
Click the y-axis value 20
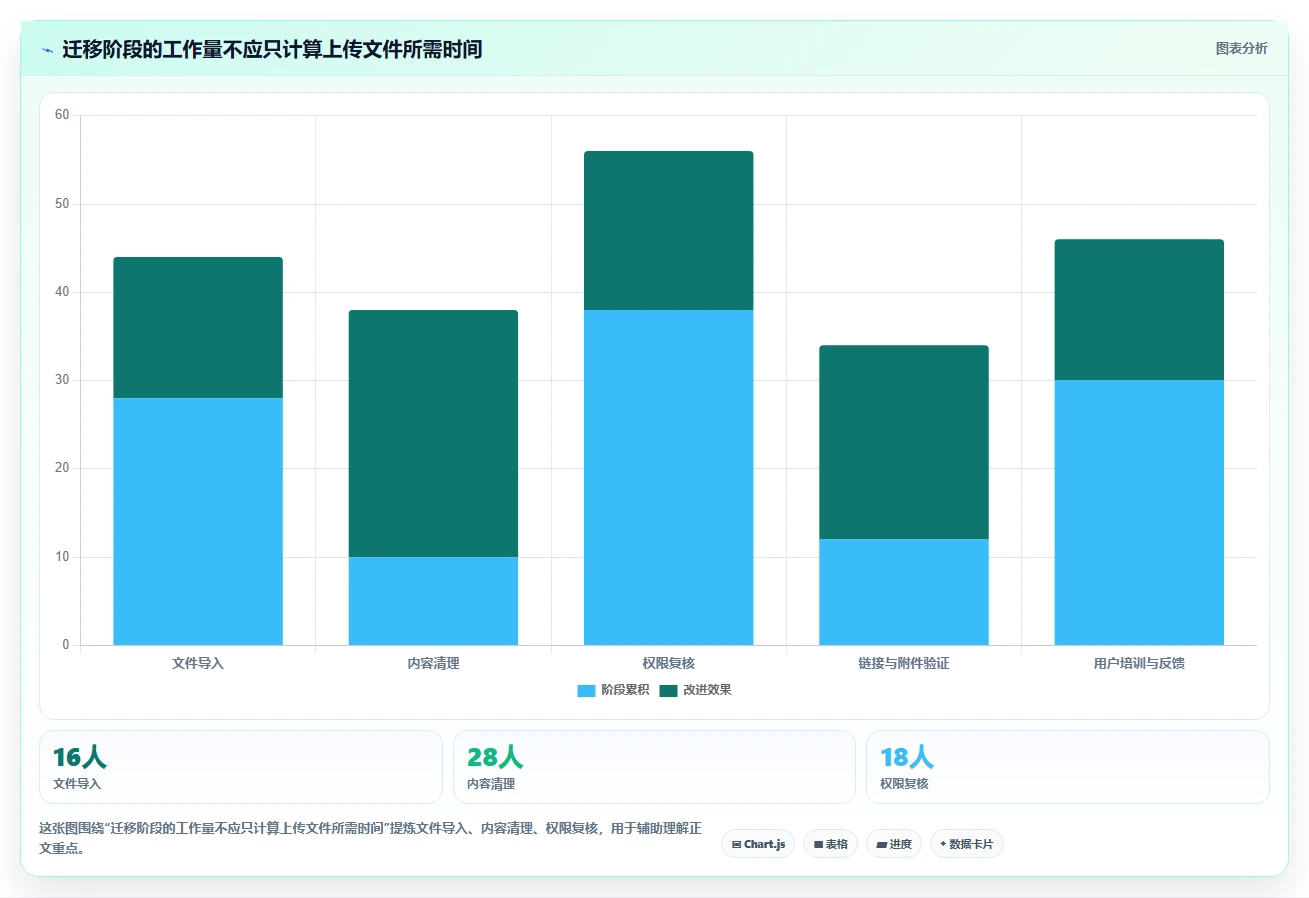(x=62, y=468)
